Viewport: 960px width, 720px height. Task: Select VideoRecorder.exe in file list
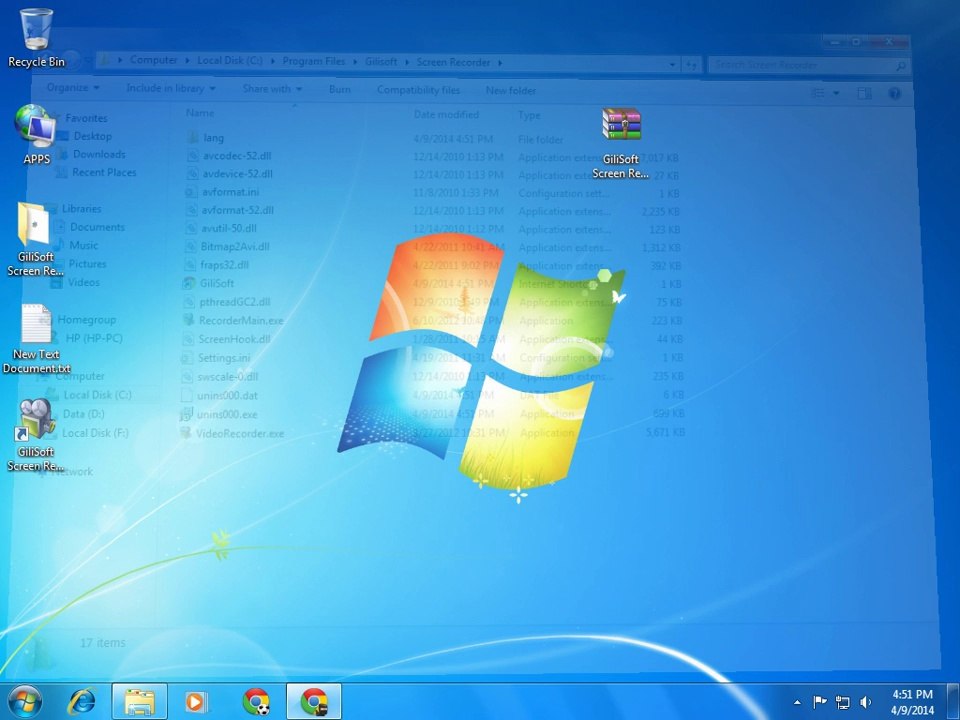coord(239,433)
